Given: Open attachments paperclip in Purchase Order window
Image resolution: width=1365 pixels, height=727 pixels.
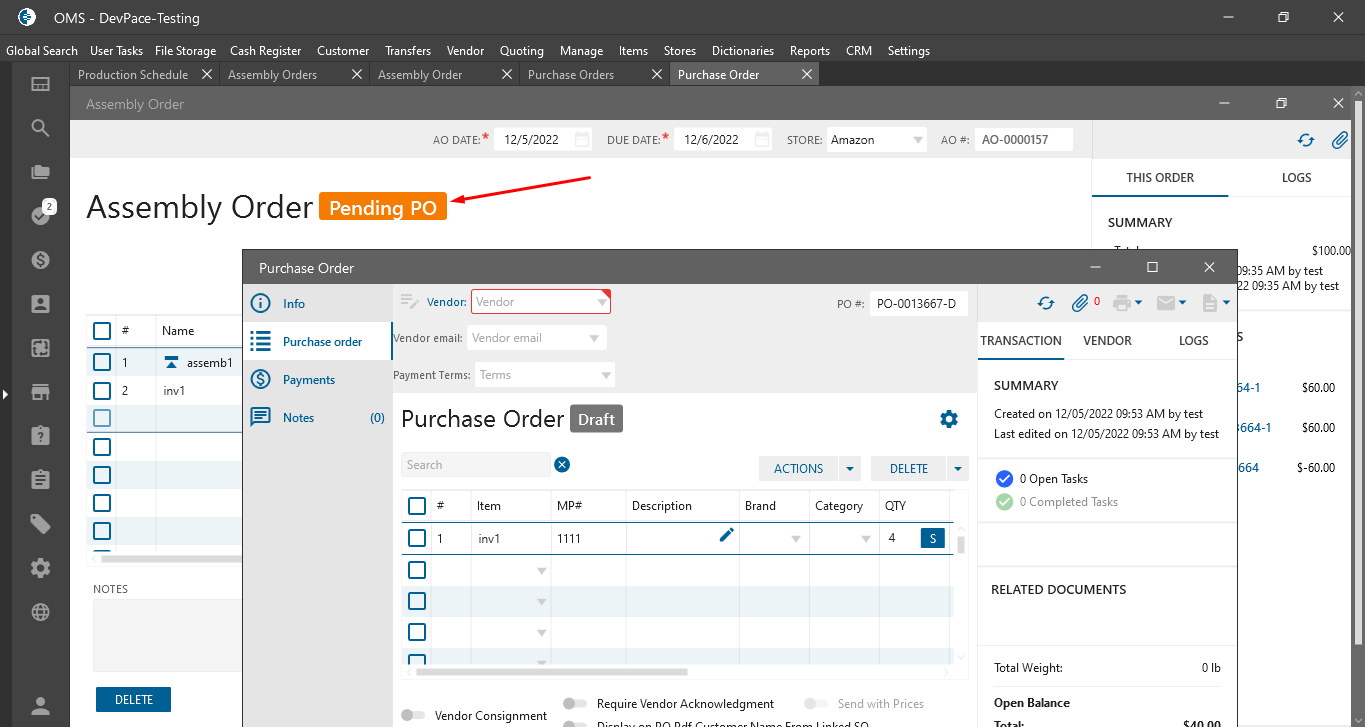Looking at the screenshot, I should 1079,303.
